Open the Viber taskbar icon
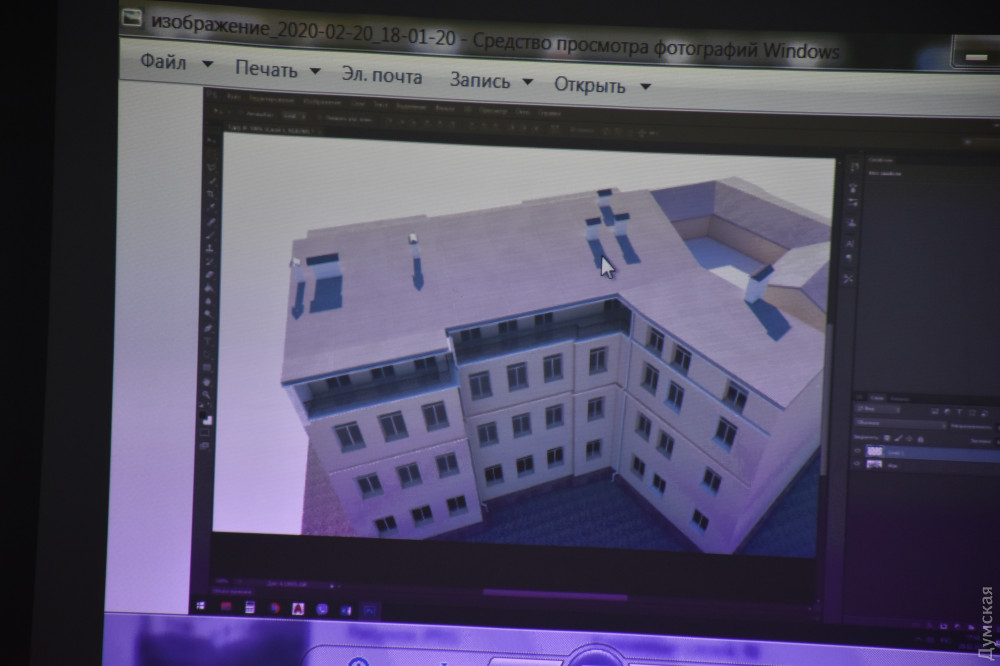The image size is (1000, 666). (x=322, y=608)
